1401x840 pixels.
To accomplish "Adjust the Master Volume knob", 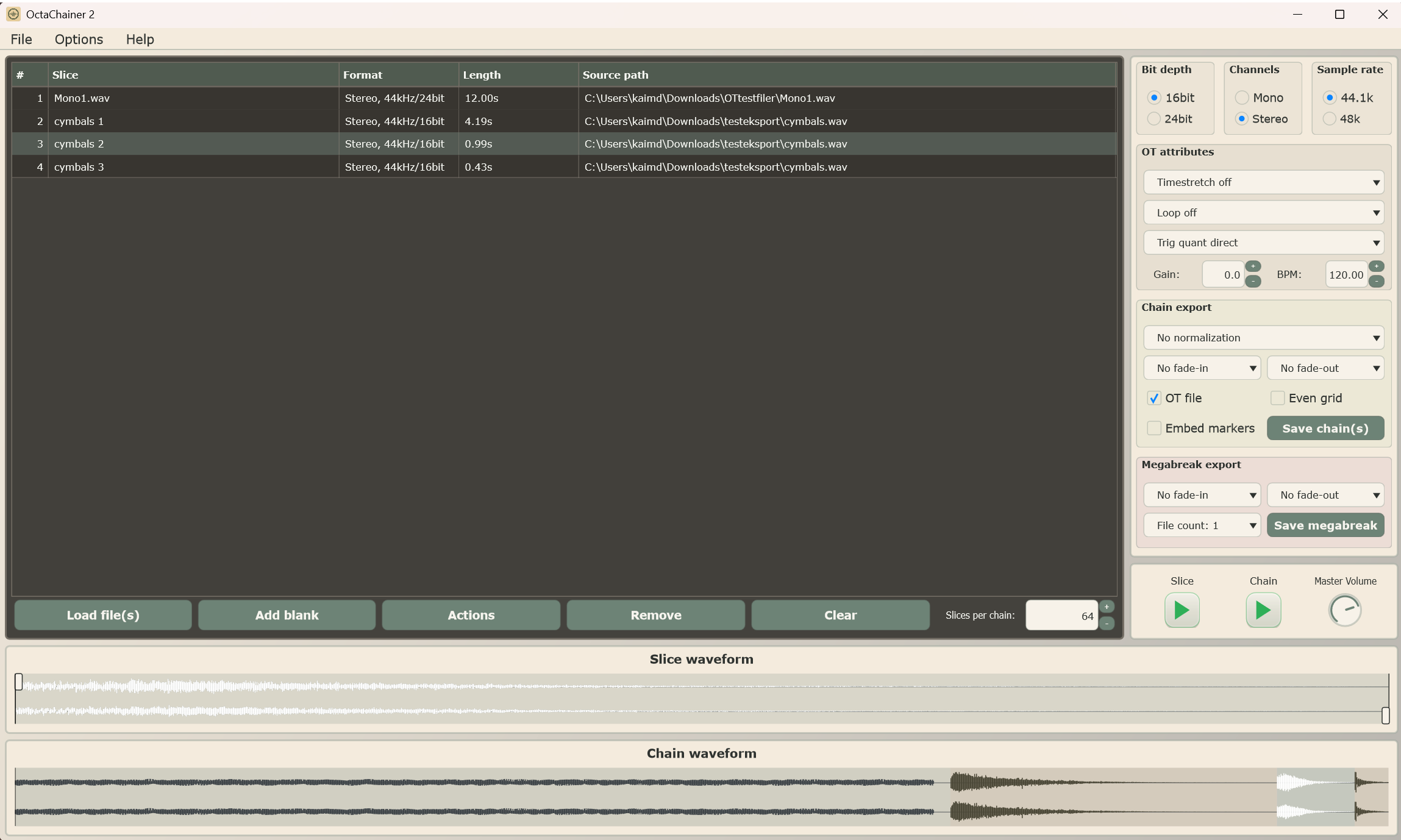I will [x=1345, y=610].
